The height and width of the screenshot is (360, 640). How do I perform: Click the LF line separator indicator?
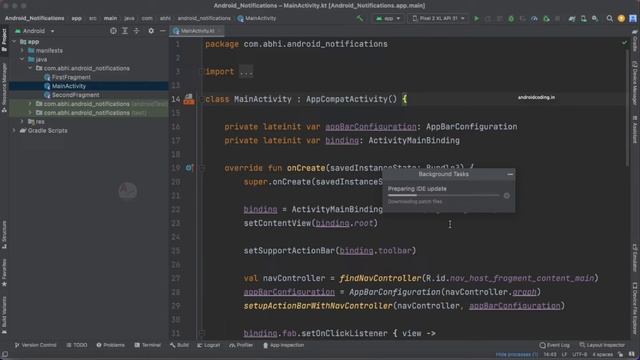click(x=564, y=355)
